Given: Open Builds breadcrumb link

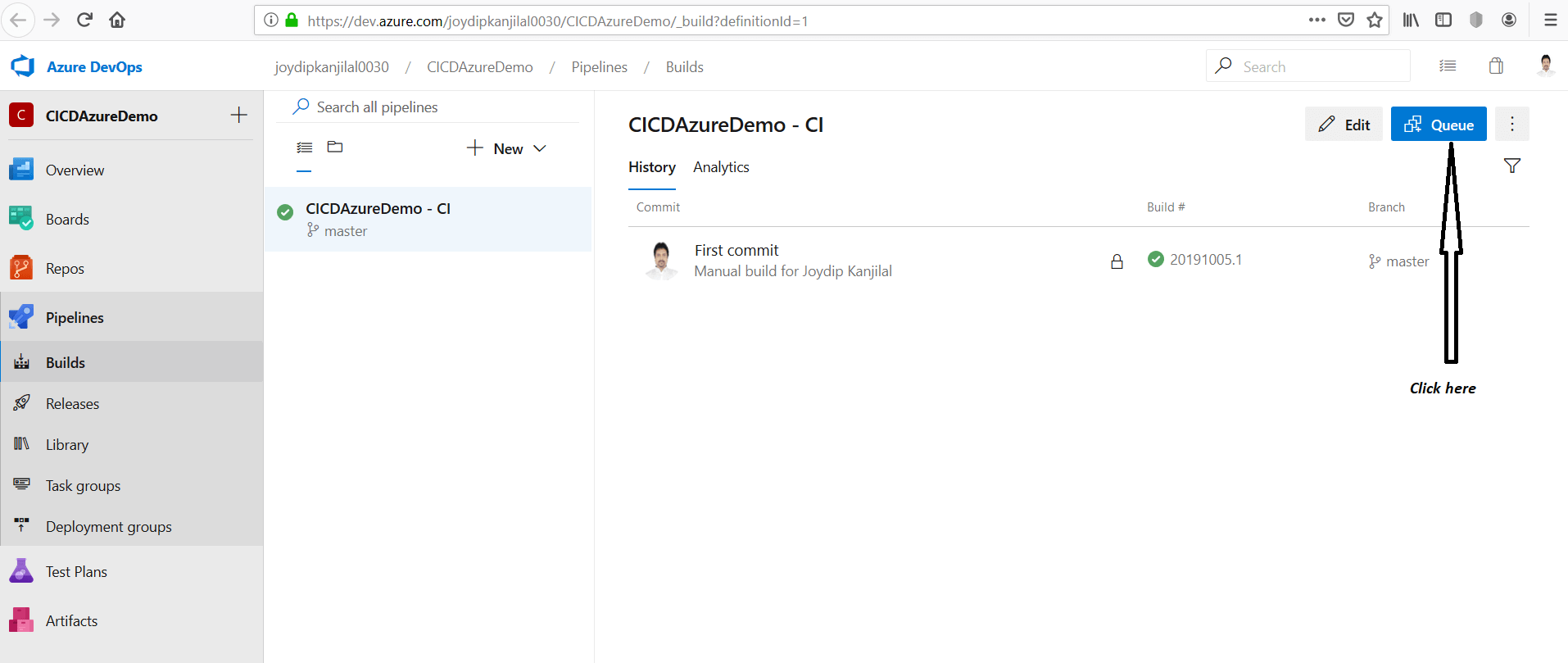Looking at the screenshot, I should pos(685,67).
